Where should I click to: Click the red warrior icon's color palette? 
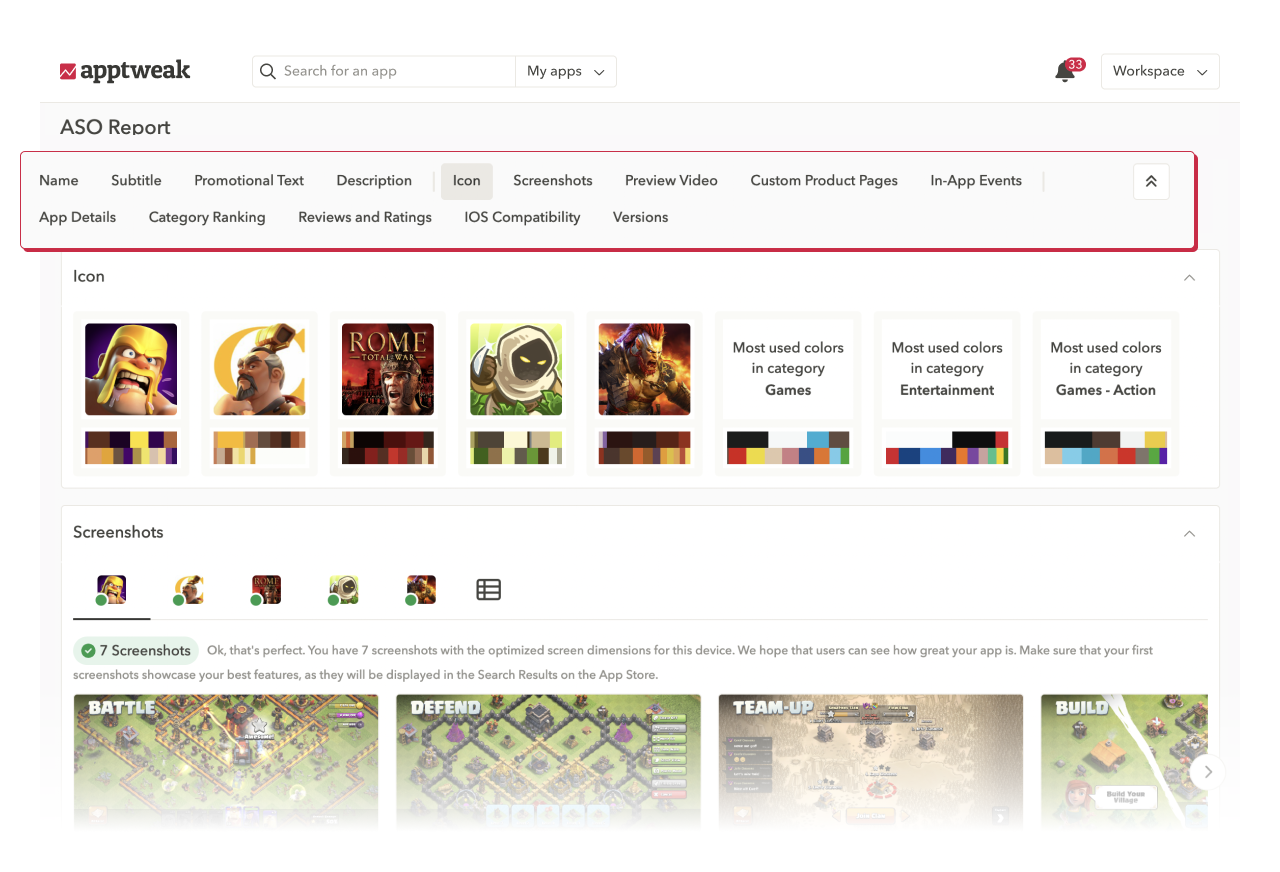(644, 448)
